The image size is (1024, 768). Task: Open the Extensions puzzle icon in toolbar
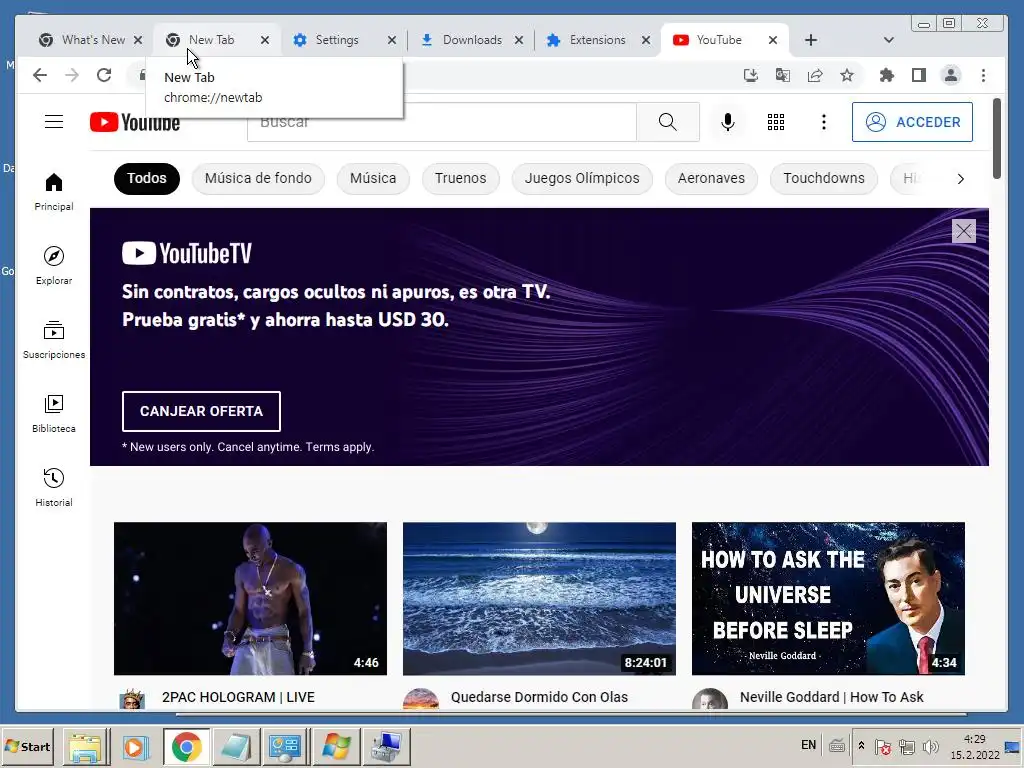coord(886,75)
